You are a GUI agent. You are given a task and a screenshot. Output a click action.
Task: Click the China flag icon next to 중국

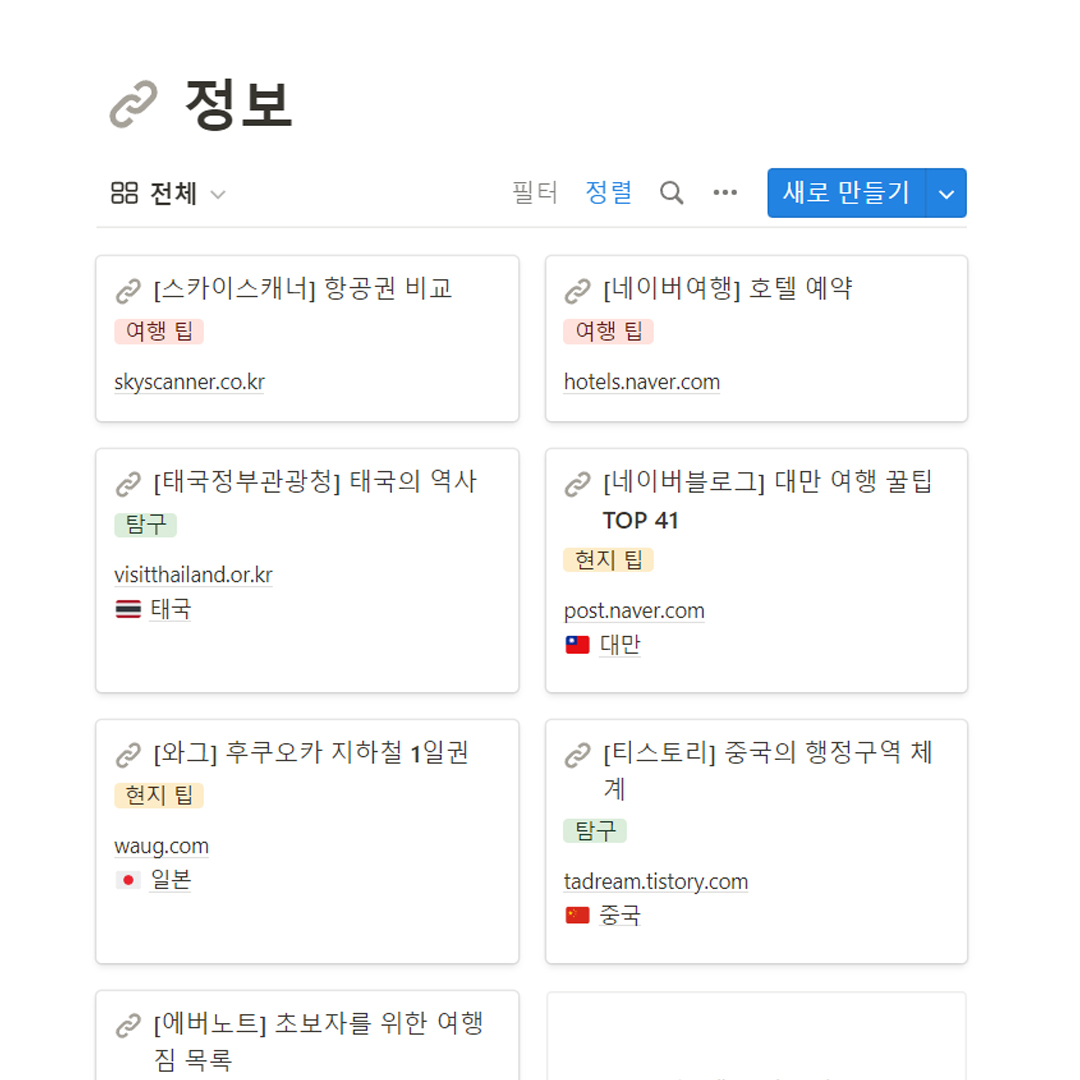(x=577, y=915)
